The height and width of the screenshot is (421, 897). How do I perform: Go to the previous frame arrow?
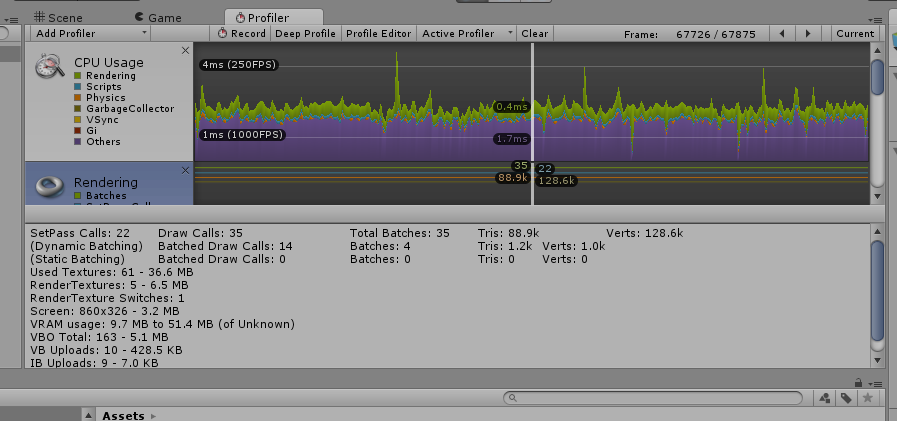pyautogui.click(x=781, y=34)
